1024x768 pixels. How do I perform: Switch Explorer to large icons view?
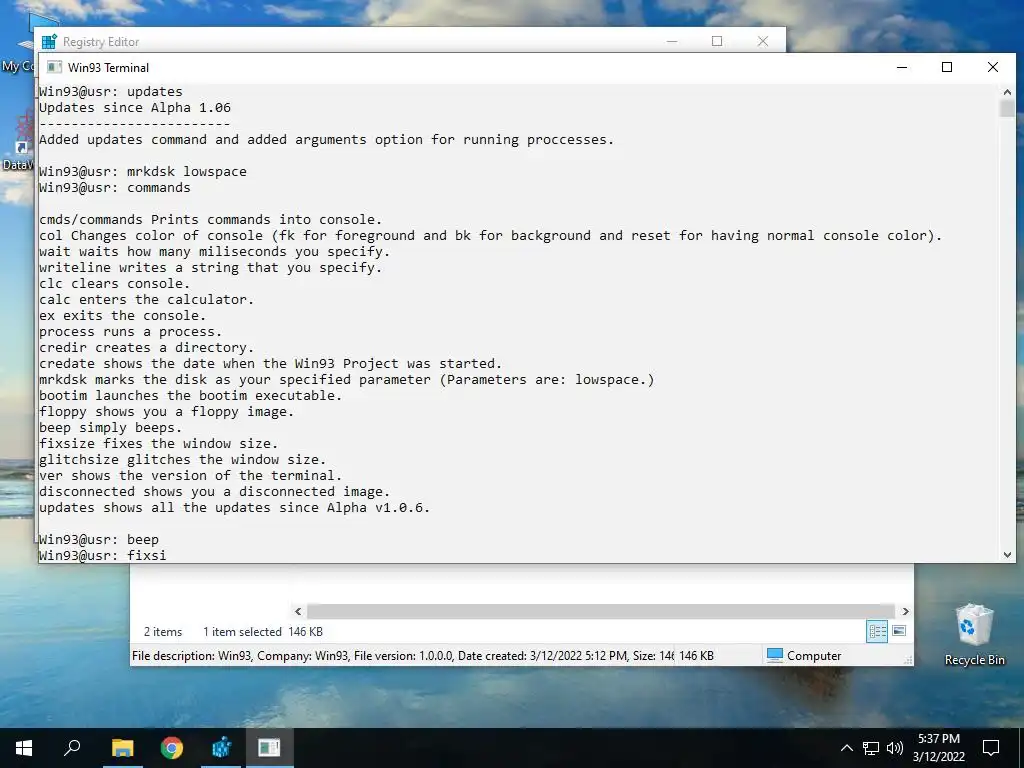click(x=899, y=631)
